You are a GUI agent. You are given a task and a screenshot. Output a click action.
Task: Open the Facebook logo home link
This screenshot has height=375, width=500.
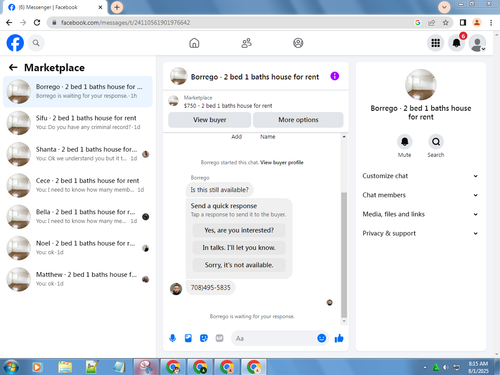(x=15, y=43)
